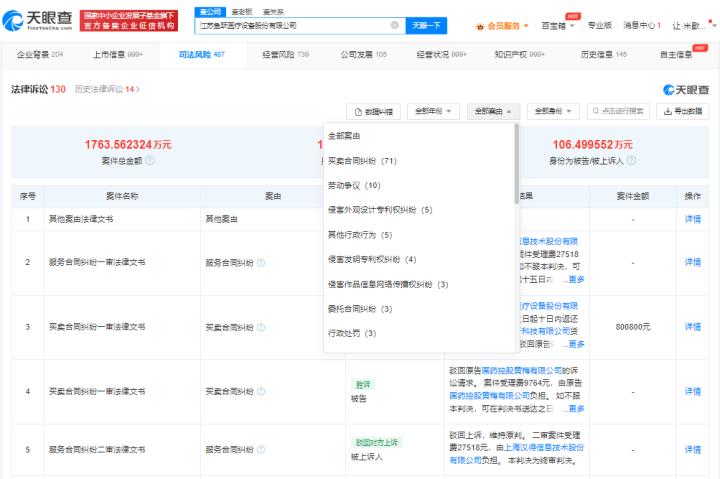Collapse the 全部案由 dropdown
The image size is (720, 479).
tap(493, 111)
